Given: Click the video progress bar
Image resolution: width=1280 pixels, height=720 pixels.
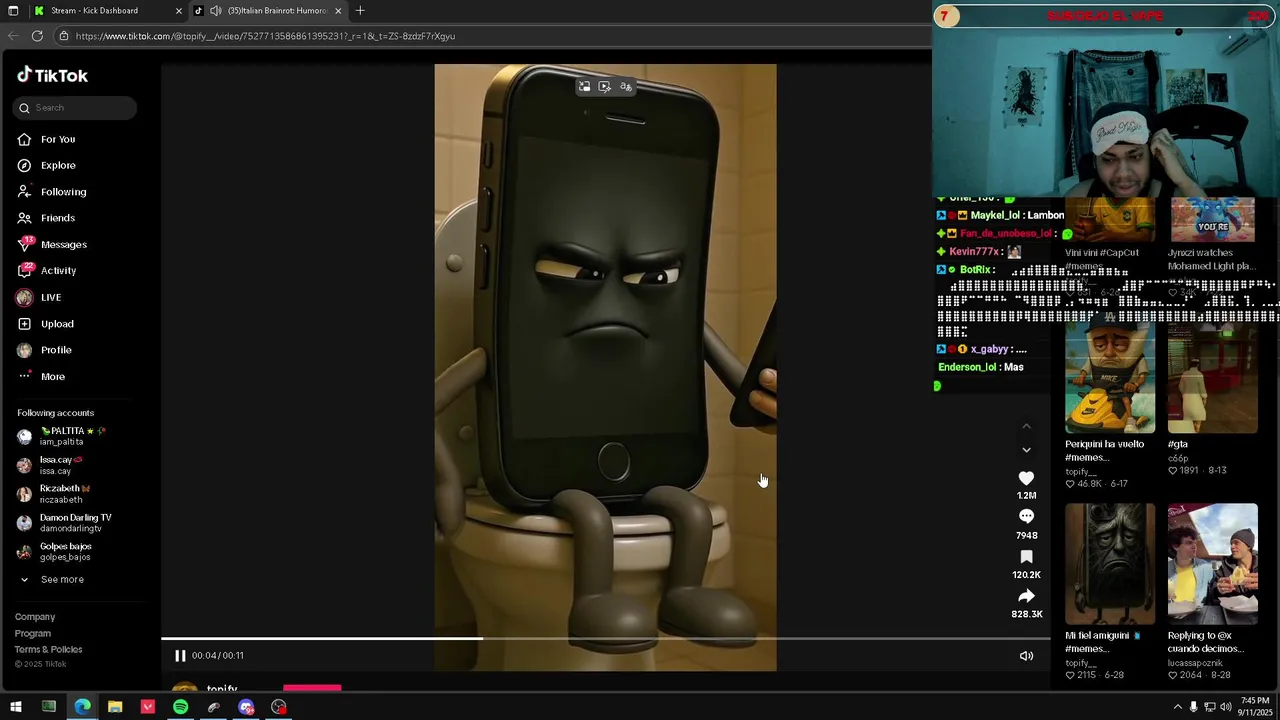Looking at the screenshot, I should [605, 639].
